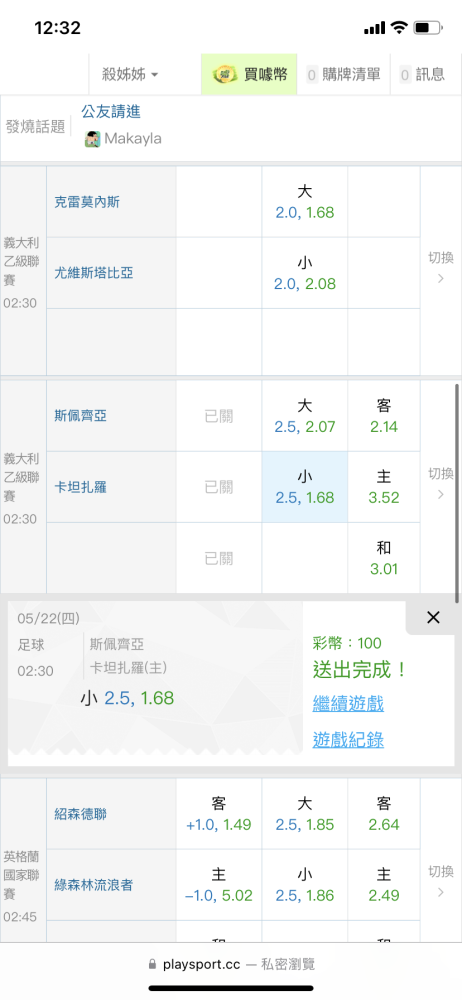This screenshot has width=462, height=1000.
Task: Select 大 2.5, 2.07 for 斯佩齊亞
Action: pos(304,416)
